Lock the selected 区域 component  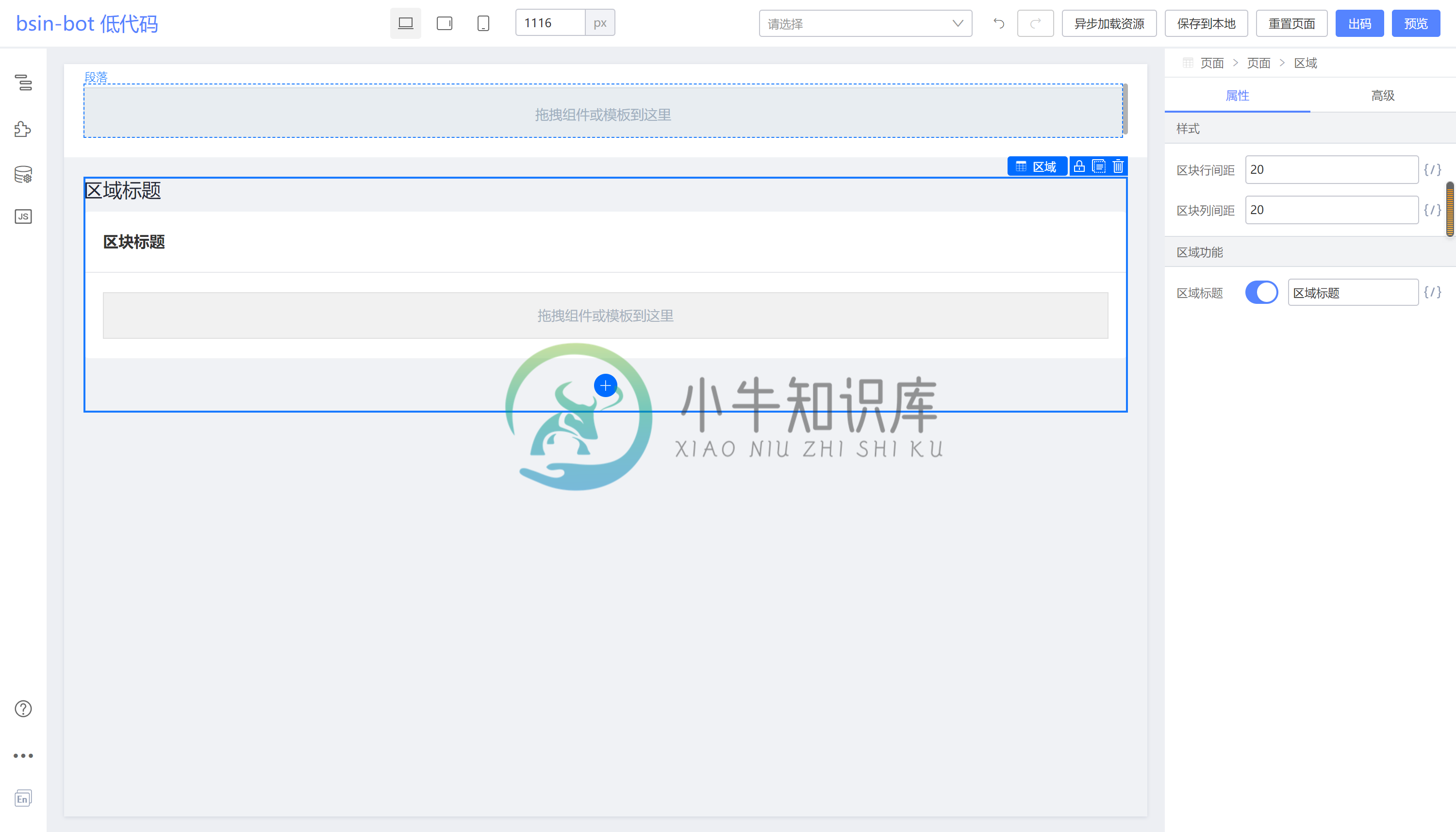tap(1079, 166)
